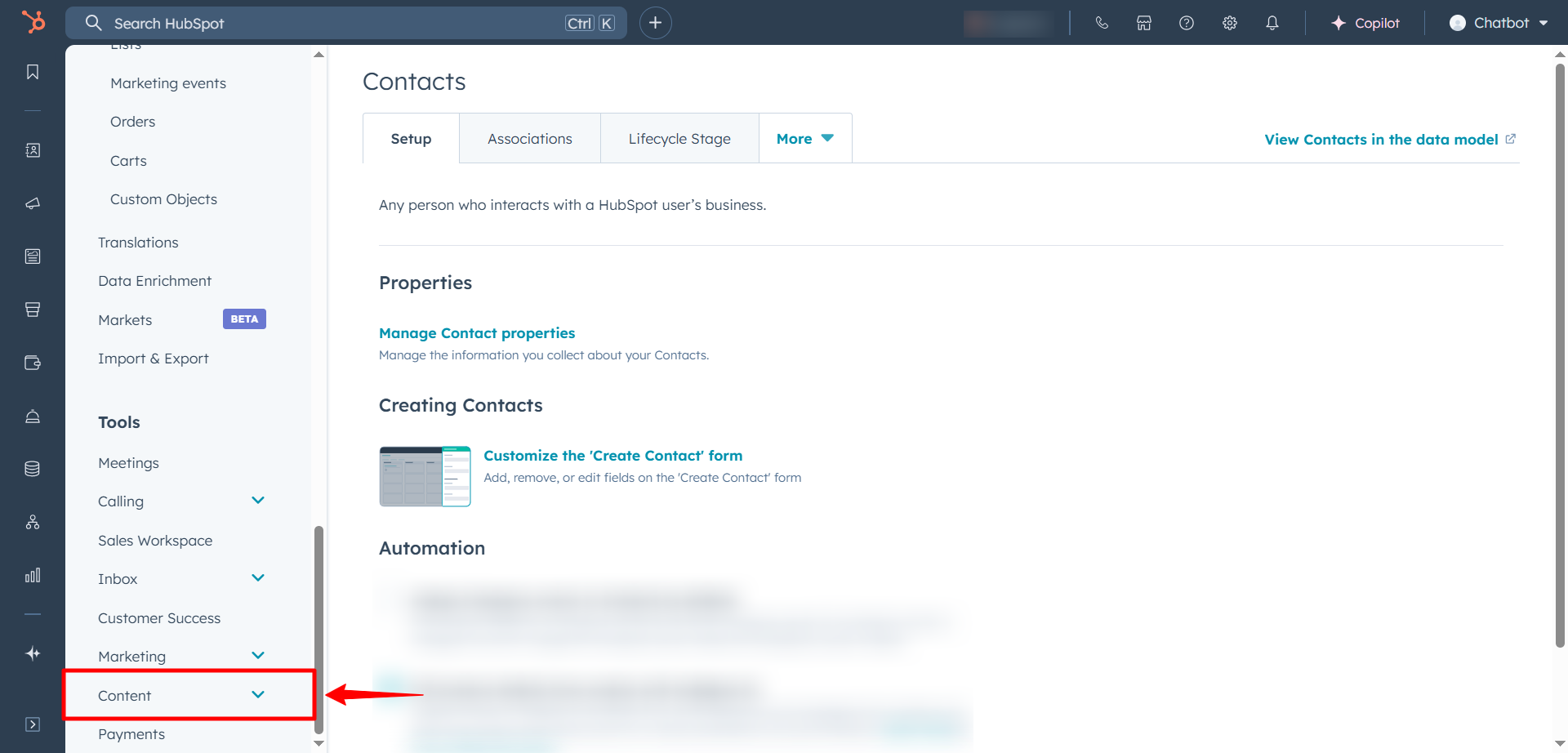Open the Copilot assistant
The width and height of the screenshot is (1568, 753).
click(1365, 23)
